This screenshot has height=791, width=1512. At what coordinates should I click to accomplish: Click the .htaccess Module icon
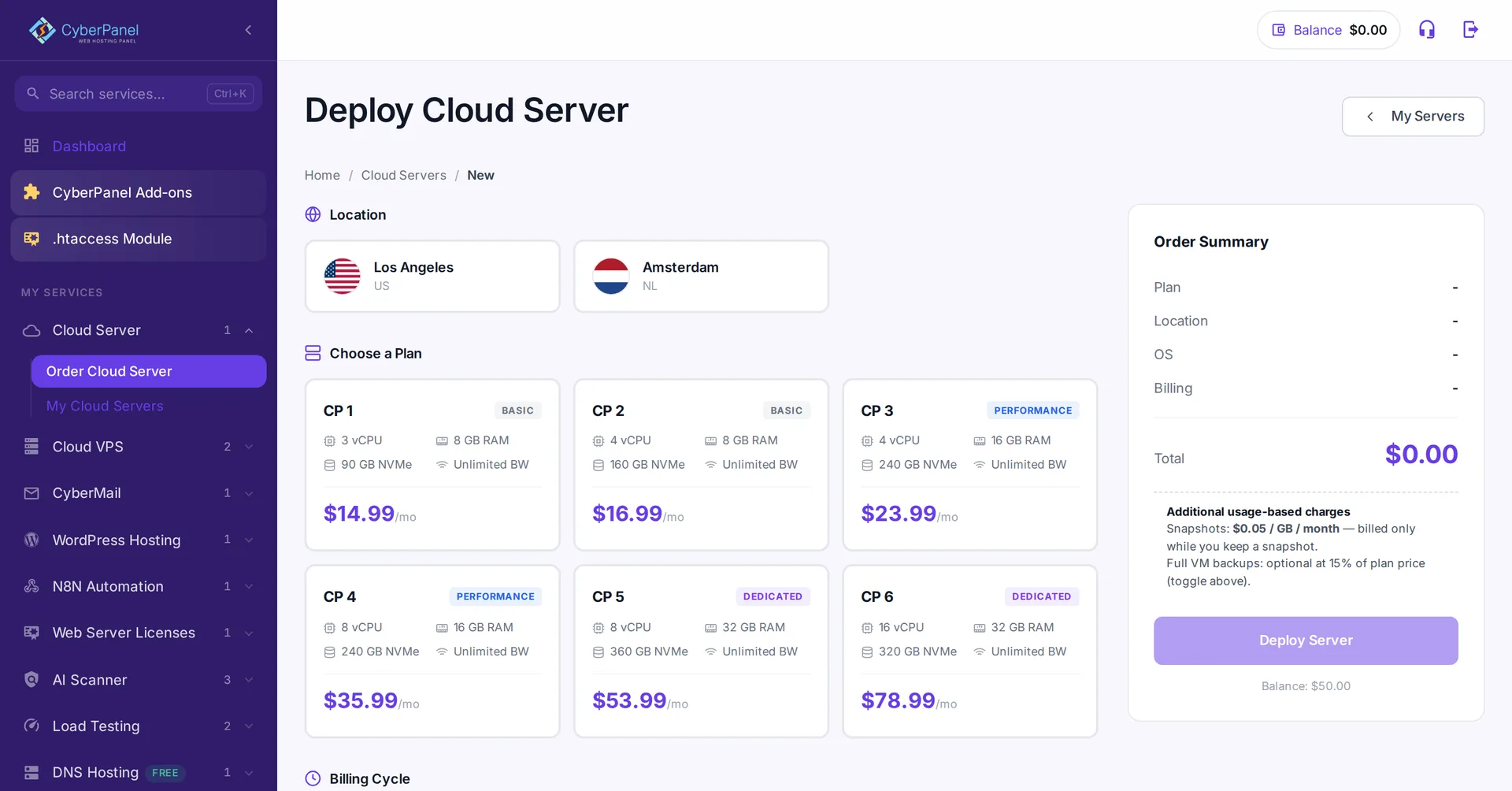pyautogui.click(x=31, y=239)
